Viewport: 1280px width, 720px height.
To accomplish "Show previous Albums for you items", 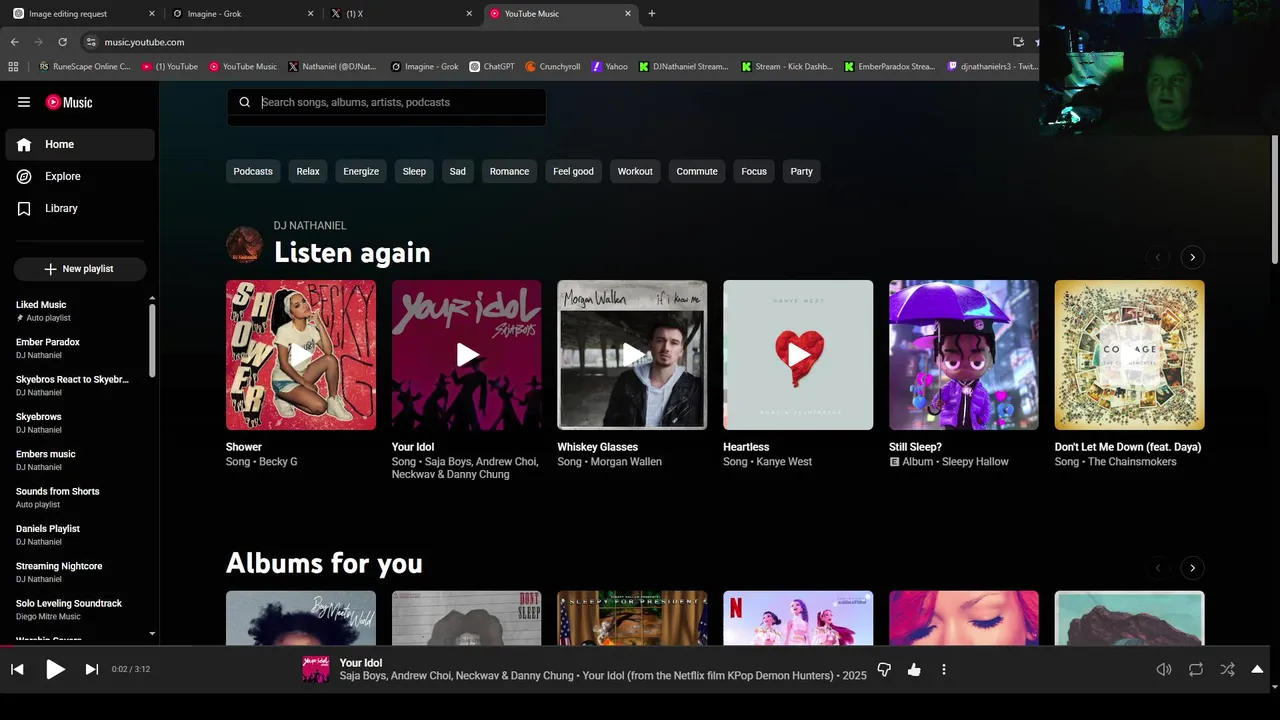I will tap(1158, 568).
